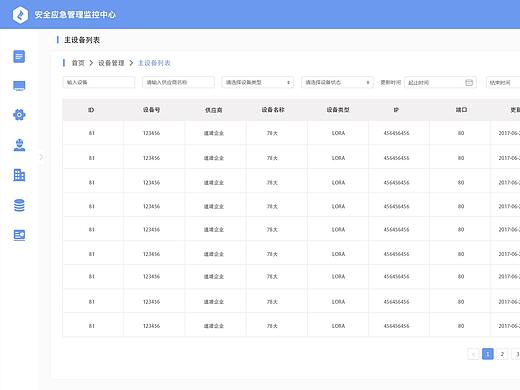This screenshot has width=520, height=390.
Task: Open the database stack sidebar icon
Action: click(x=19, y=205)
